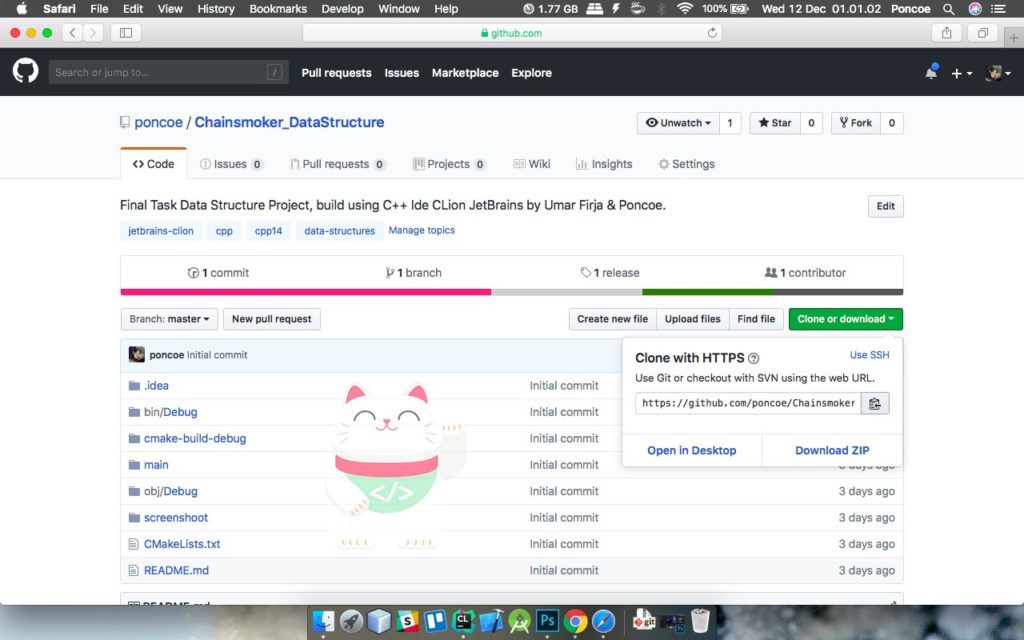
Task: Click Open in Desktop
Action: pyautogui.click(x=692, y=451)
